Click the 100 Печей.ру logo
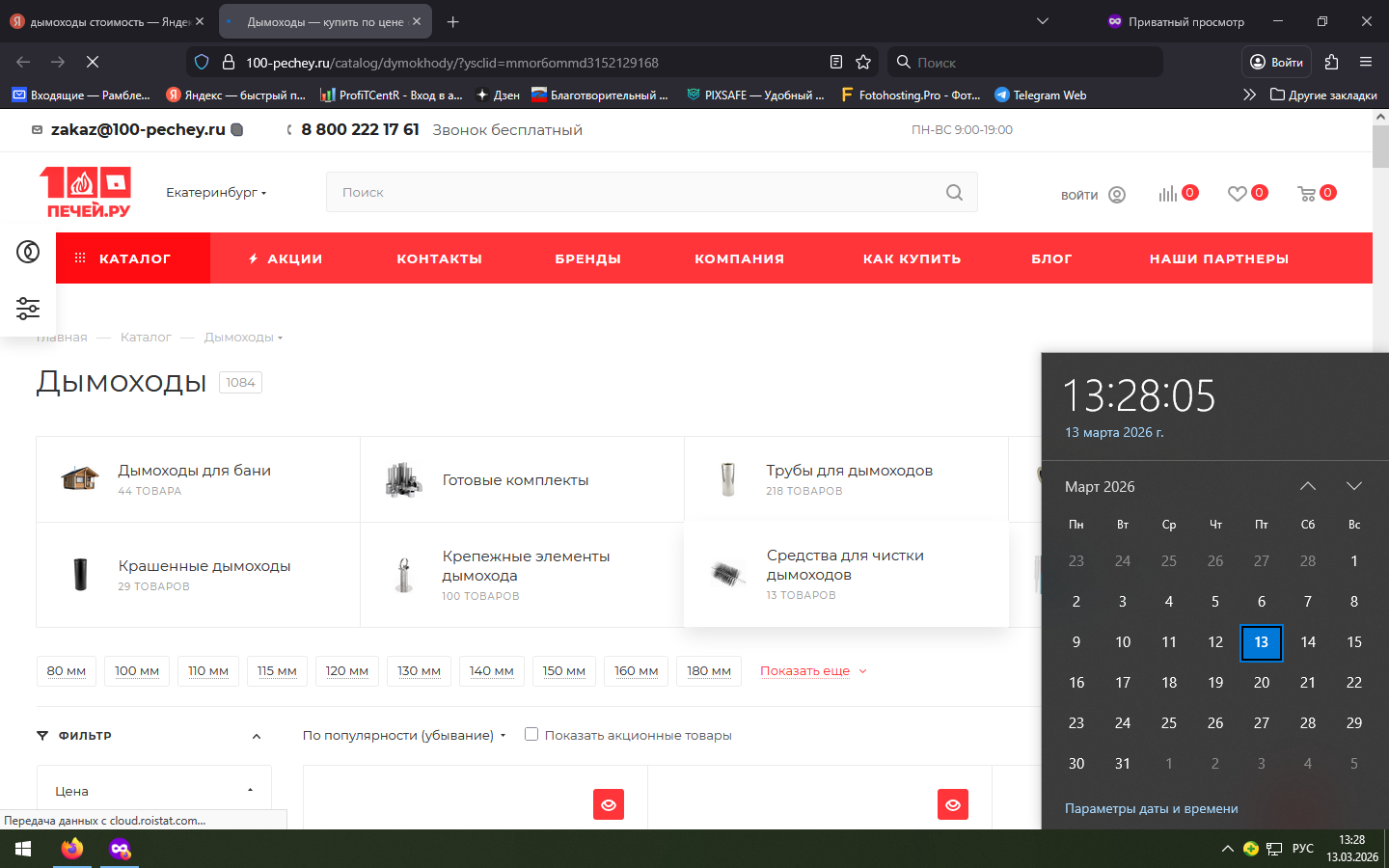The image size is (1389, 868). 85,192
